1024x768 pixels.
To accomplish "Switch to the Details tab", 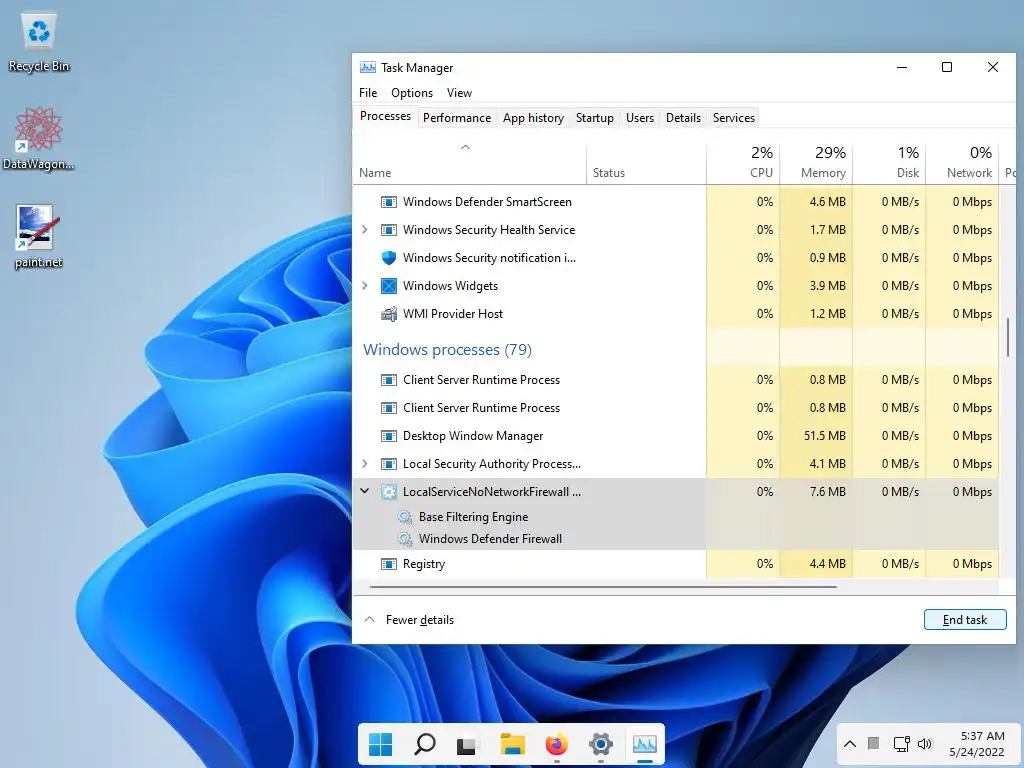I will [683, 118].
